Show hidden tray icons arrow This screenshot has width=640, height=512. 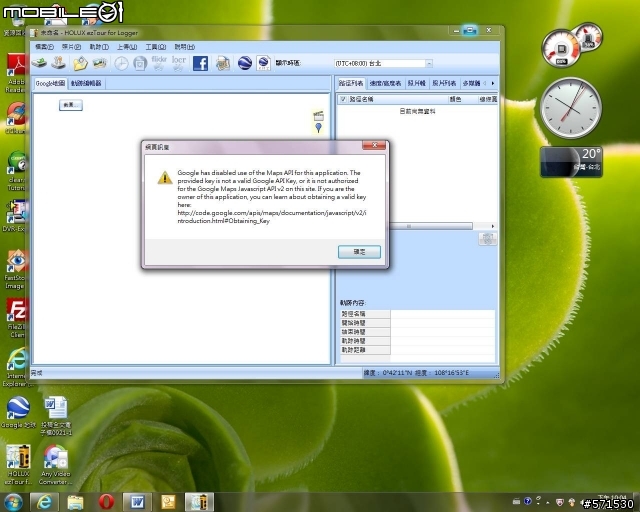coord(548,502)
